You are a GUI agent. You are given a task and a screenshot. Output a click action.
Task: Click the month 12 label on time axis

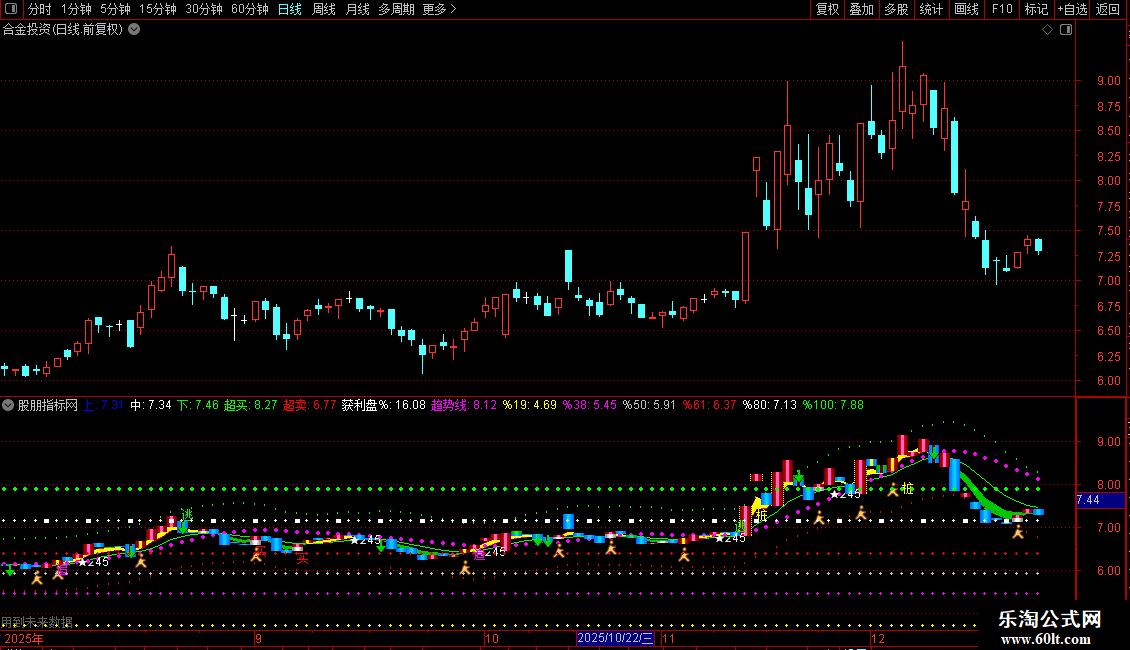click(x=877, y=638)
